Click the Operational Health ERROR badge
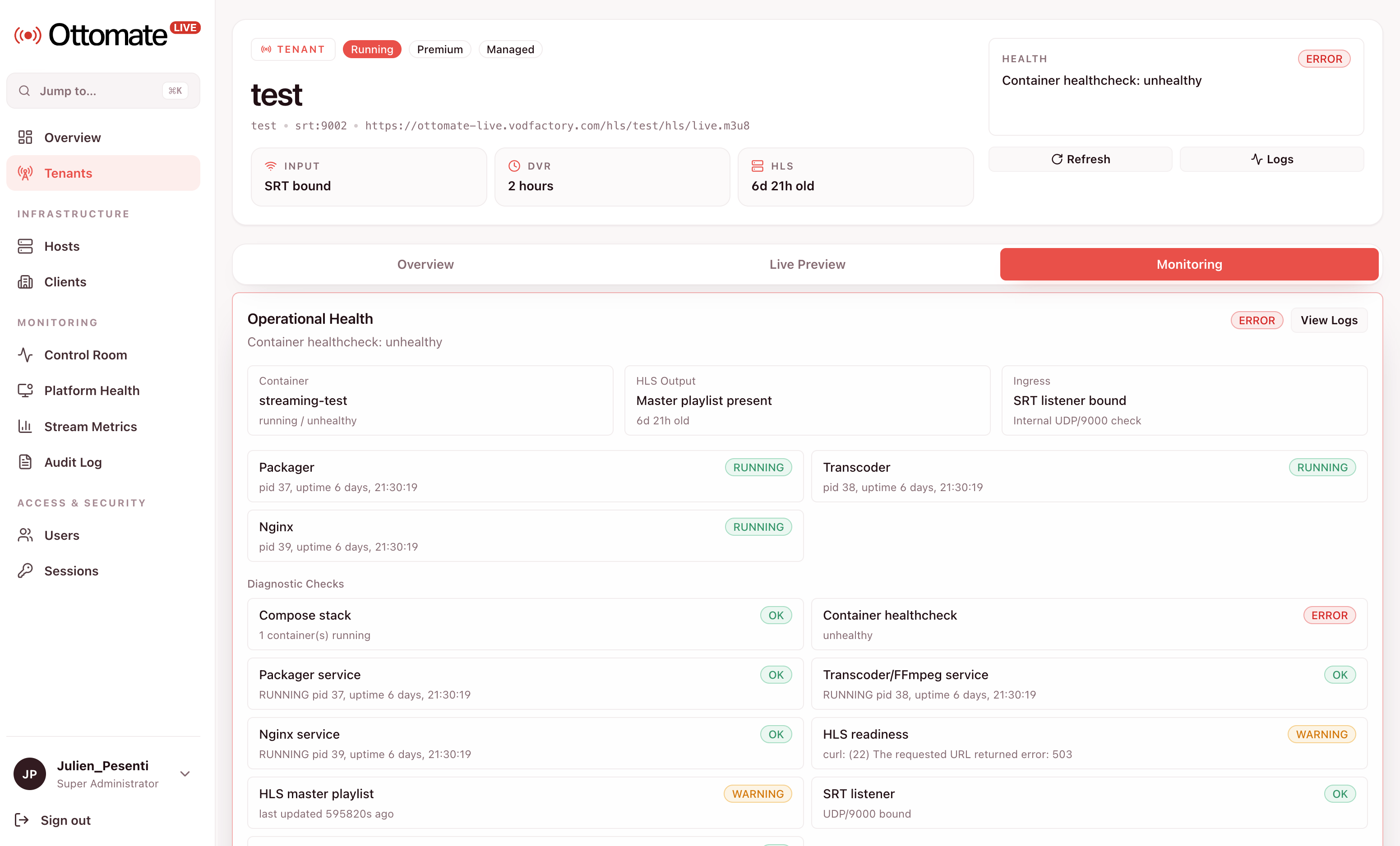The height and width of the screenshot is (846, 1400). [x=1257, y=320]
